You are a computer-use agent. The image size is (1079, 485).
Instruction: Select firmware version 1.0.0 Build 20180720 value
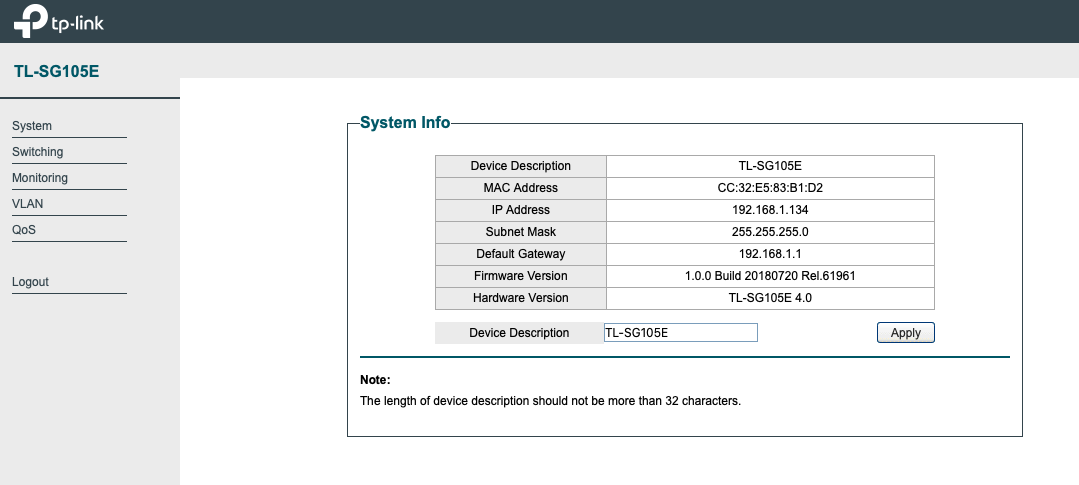[770, 276]
